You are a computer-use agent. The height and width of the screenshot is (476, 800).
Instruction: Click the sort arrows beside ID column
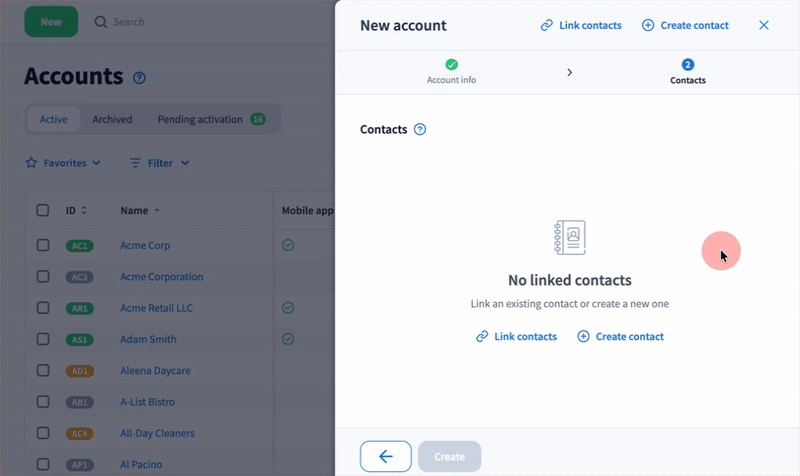(84, 211)
